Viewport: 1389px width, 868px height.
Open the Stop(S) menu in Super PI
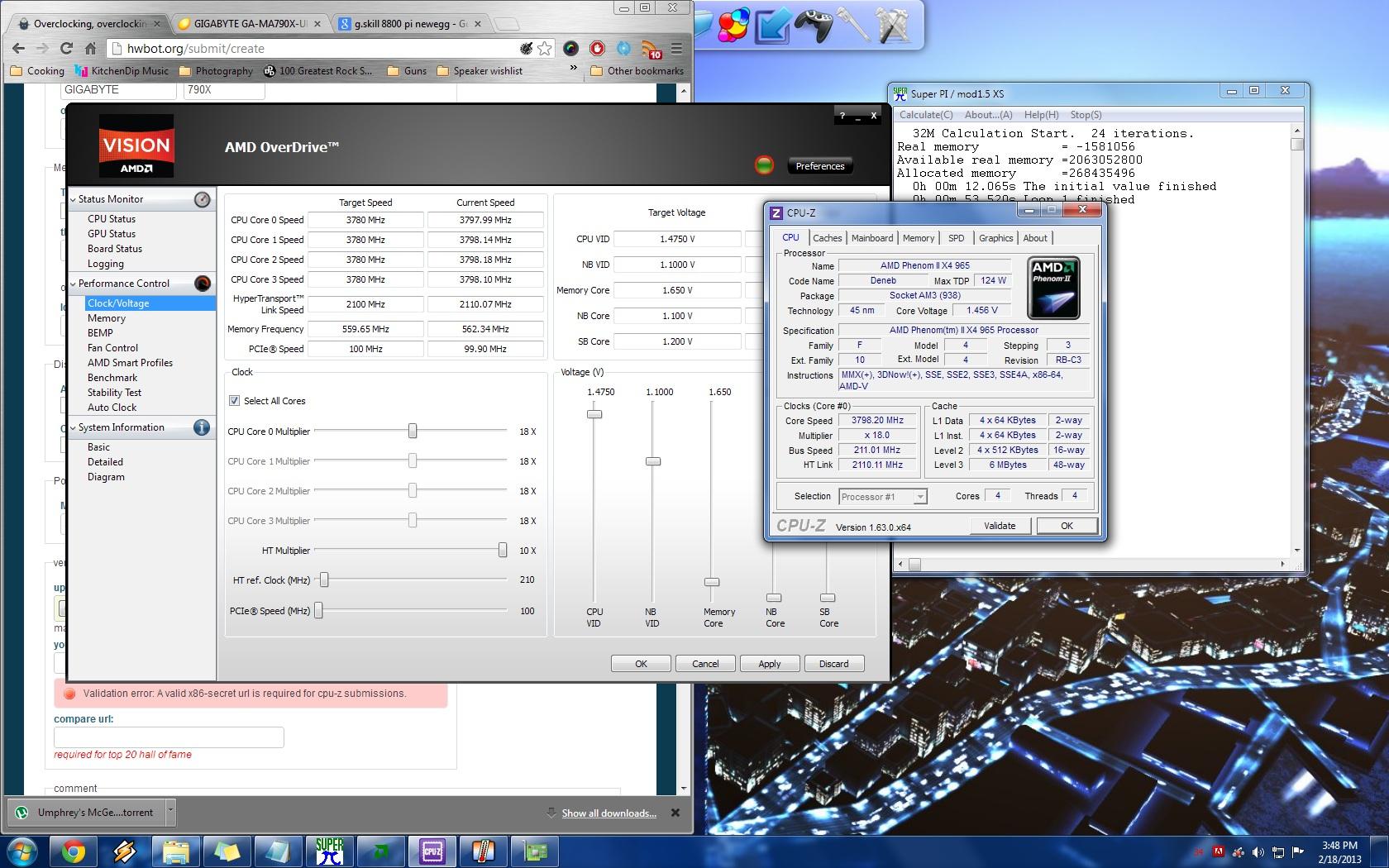(x=1086, y=115)
